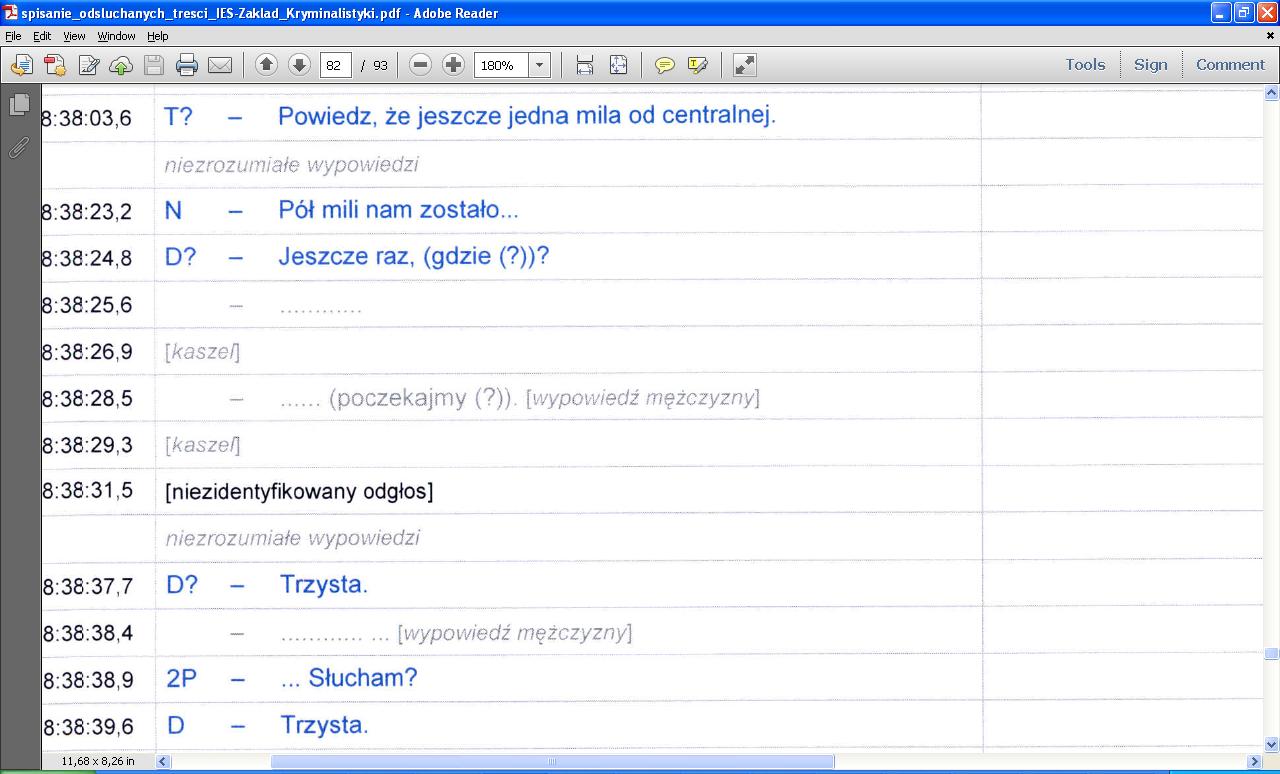The image size is (1280, 774).
Task: Open the Window menu
Action: [x=116, y=36]
